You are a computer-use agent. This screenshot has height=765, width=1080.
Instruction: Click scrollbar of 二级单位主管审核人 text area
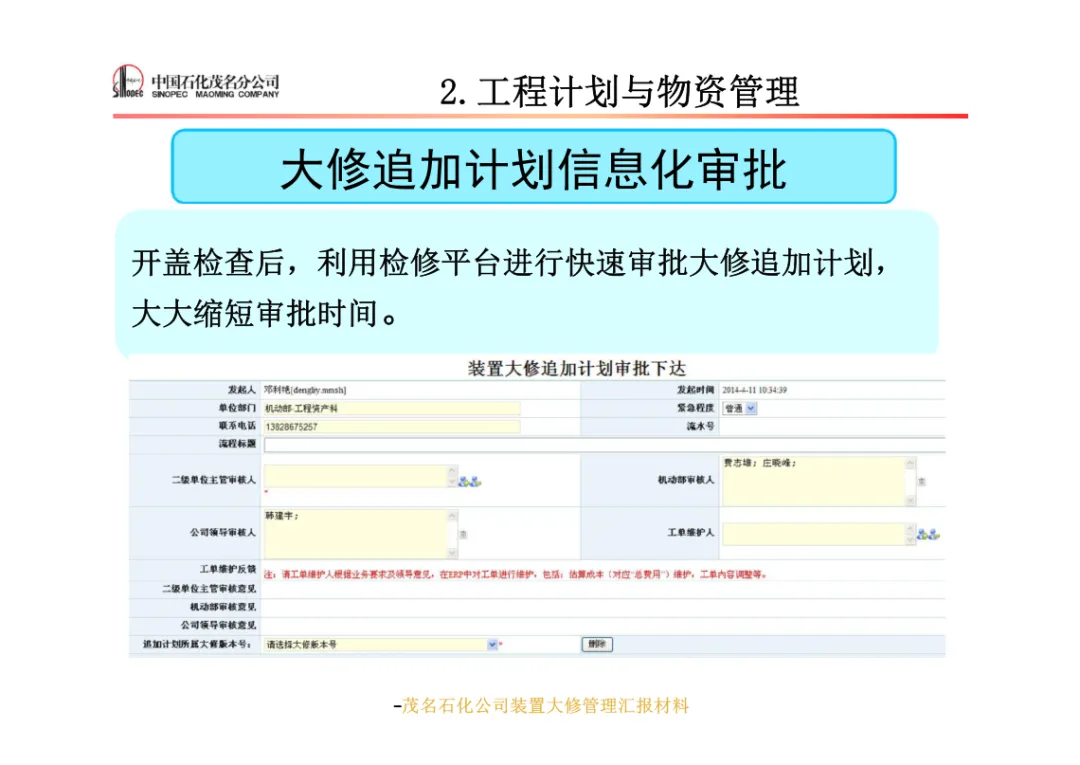(x=453, y=476)
